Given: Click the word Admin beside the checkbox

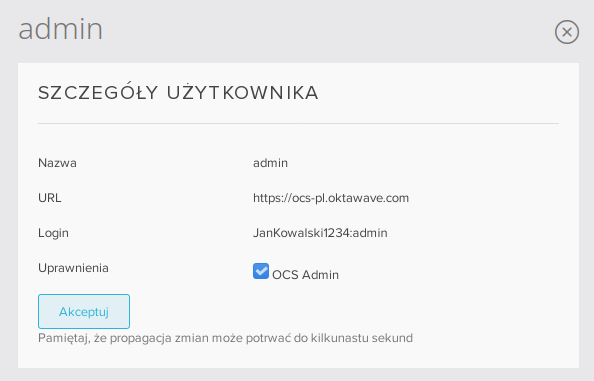Looking at the screenshot, I should click(320, 275).
